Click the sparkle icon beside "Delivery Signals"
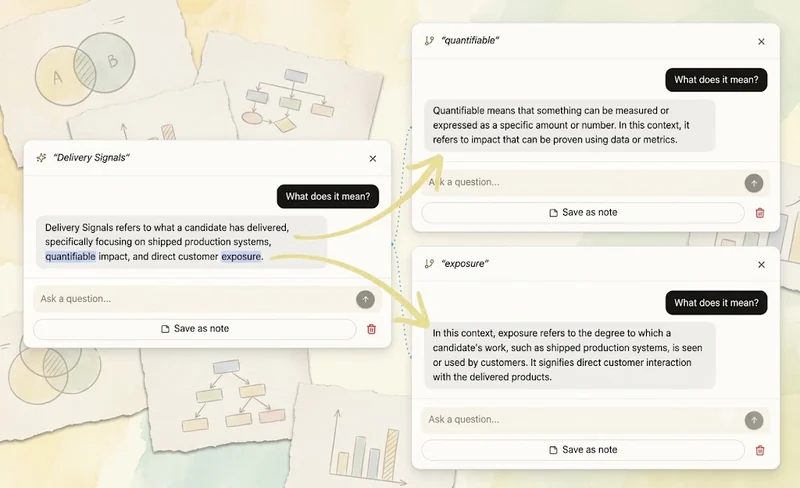Screen dimensions: 800x488 click(x=41, y=158)
